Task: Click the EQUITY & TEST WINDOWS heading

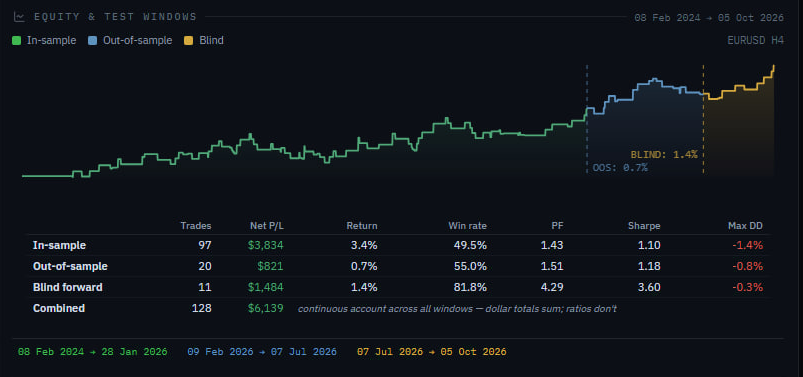Action: [x=115, y=17]
